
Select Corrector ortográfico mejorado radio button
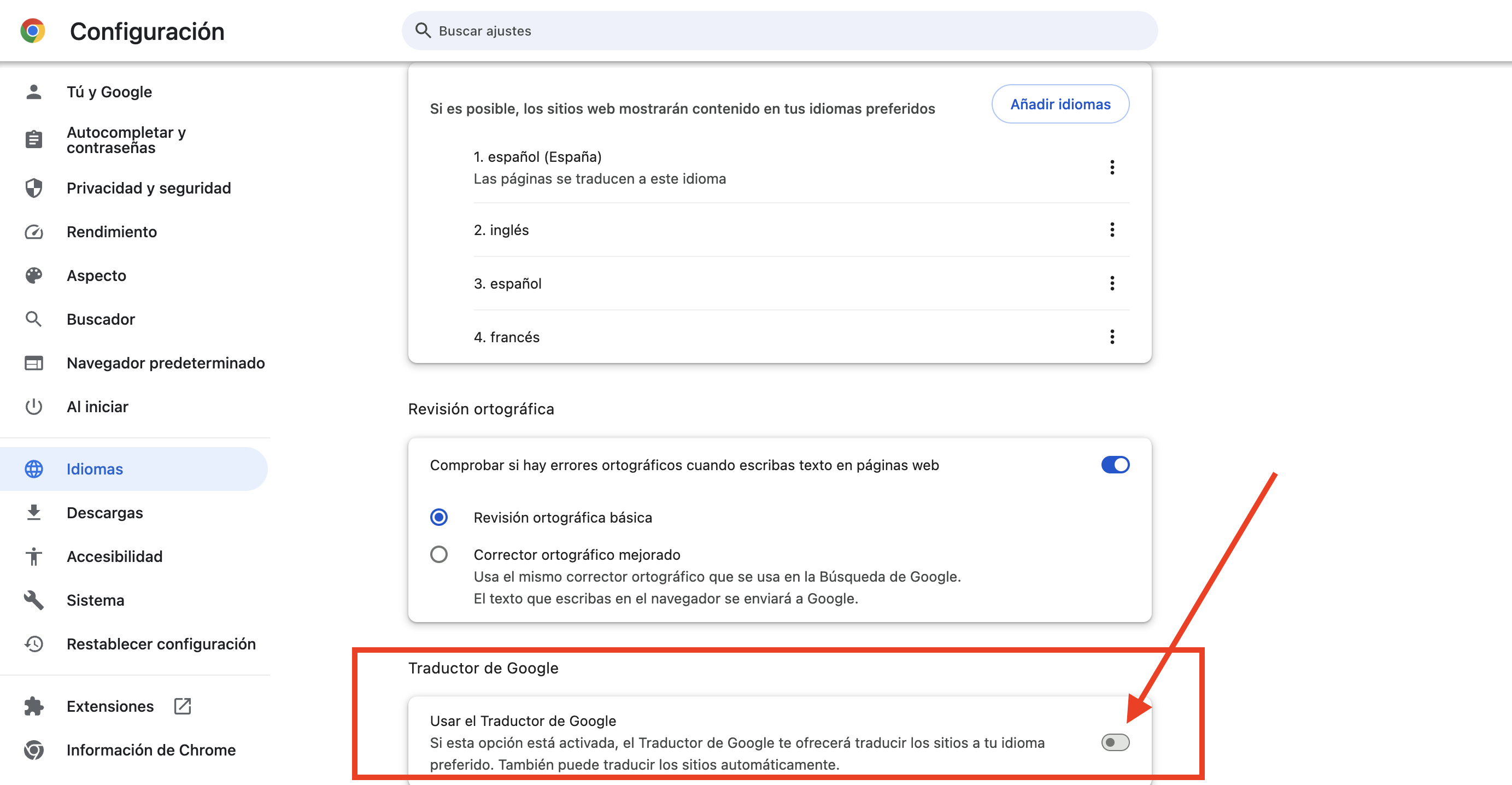439,554
